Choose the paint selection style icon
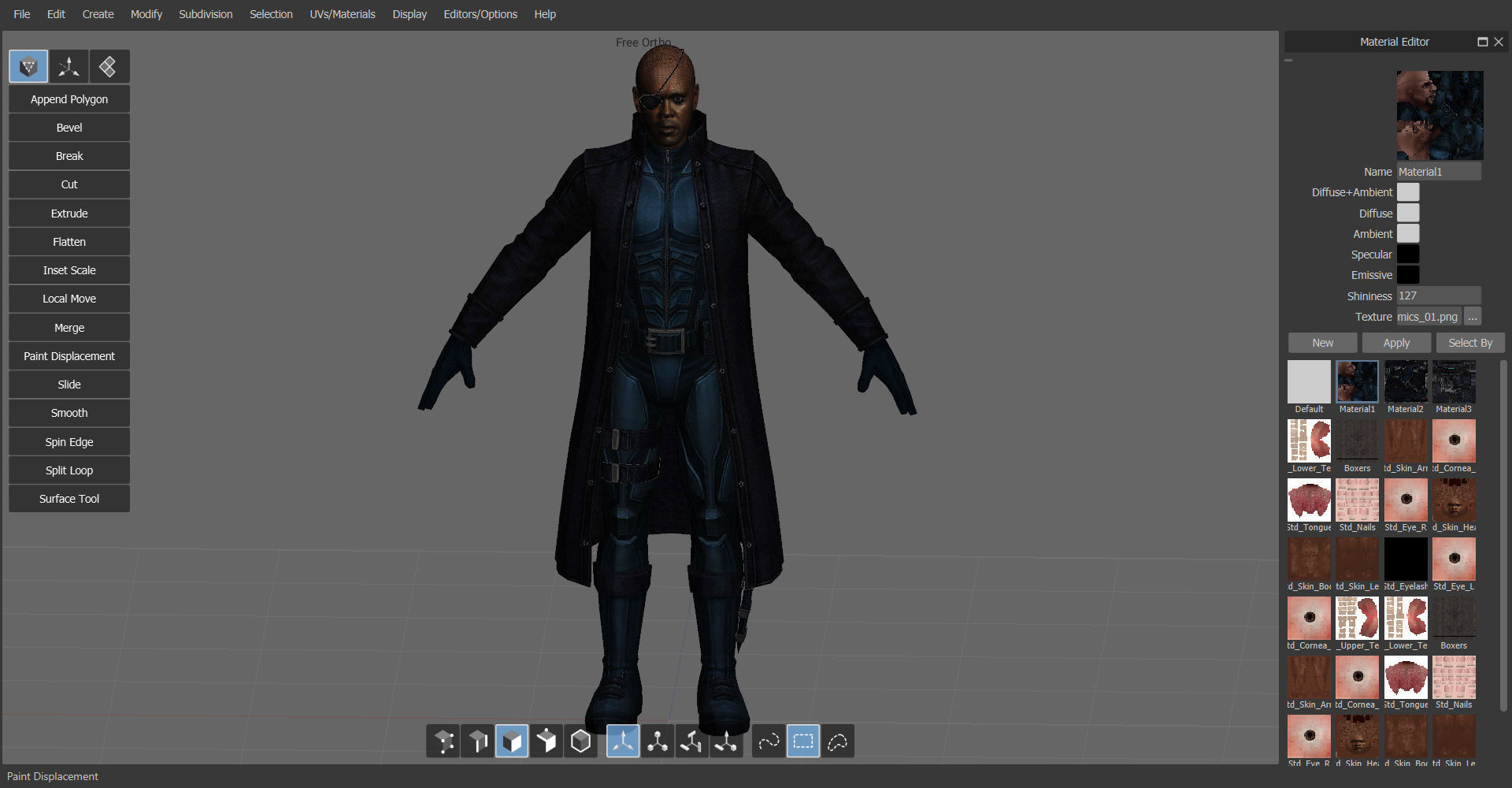The width and height of the screenshot is (1512, 788). 769,742
